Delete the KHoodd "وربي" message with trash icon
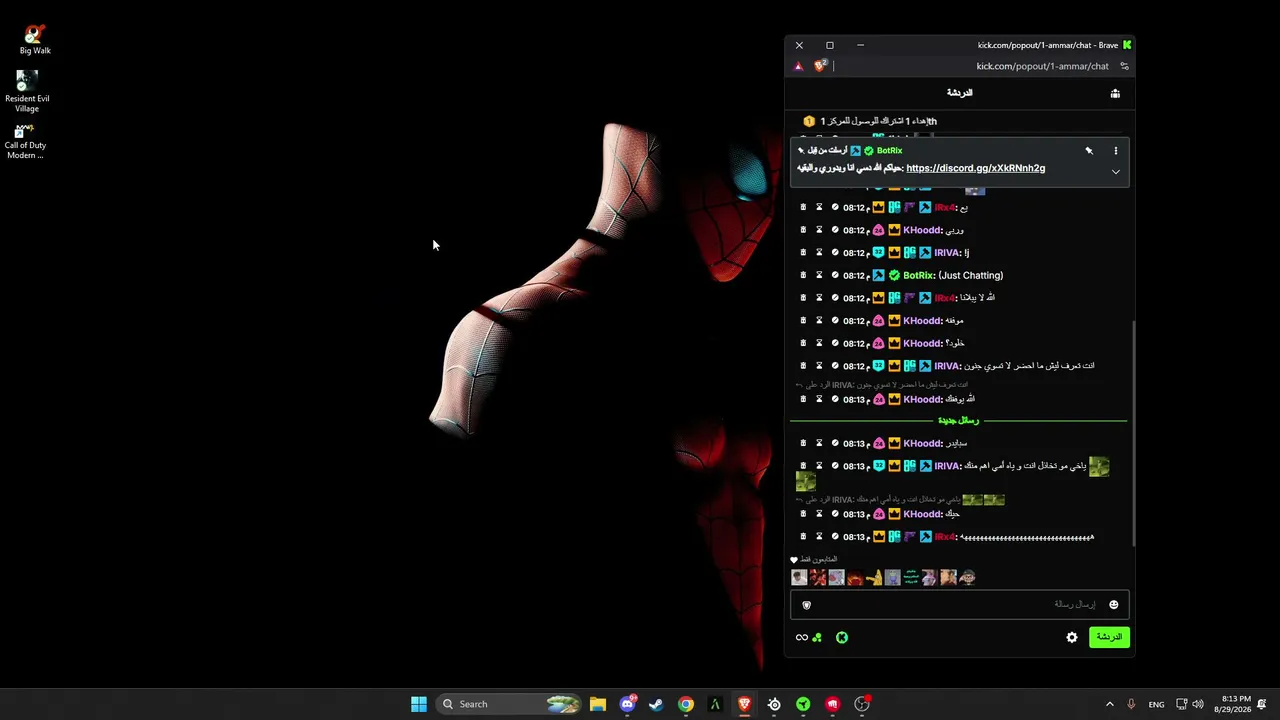 pos(803,230)
